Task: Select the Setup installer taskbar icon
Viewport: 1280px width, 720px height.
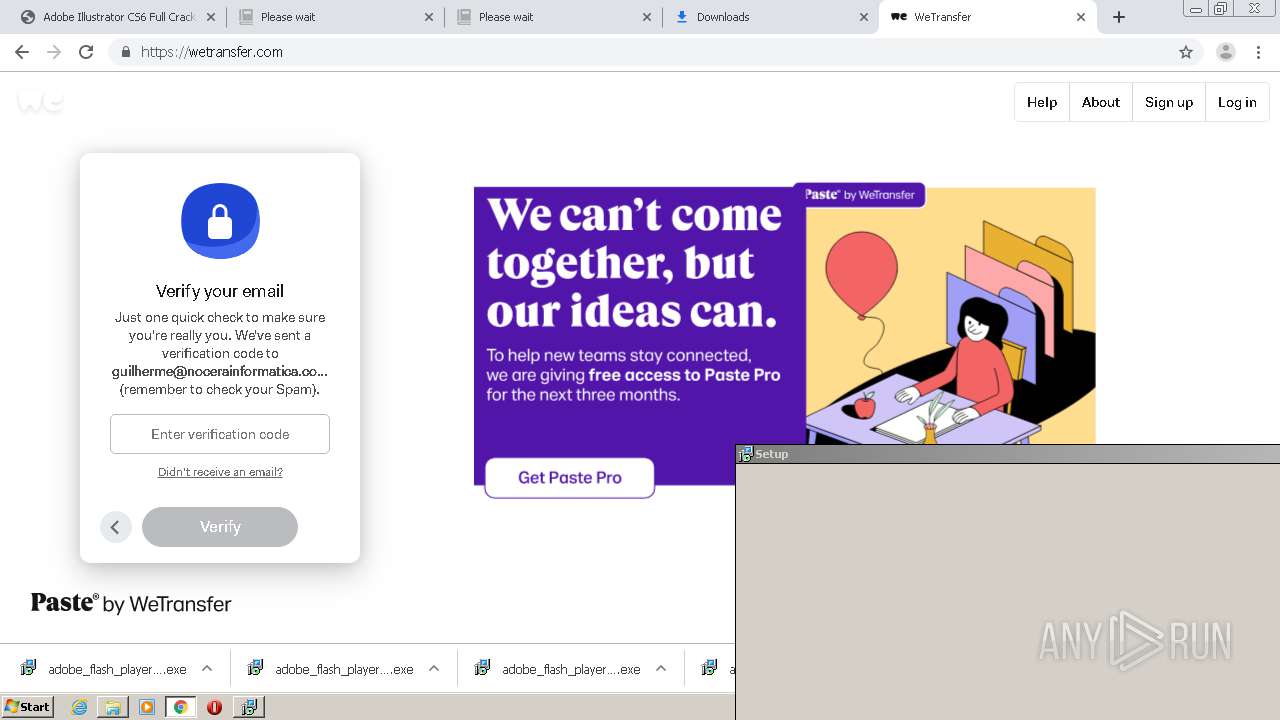Action: [x=248, y=707]
